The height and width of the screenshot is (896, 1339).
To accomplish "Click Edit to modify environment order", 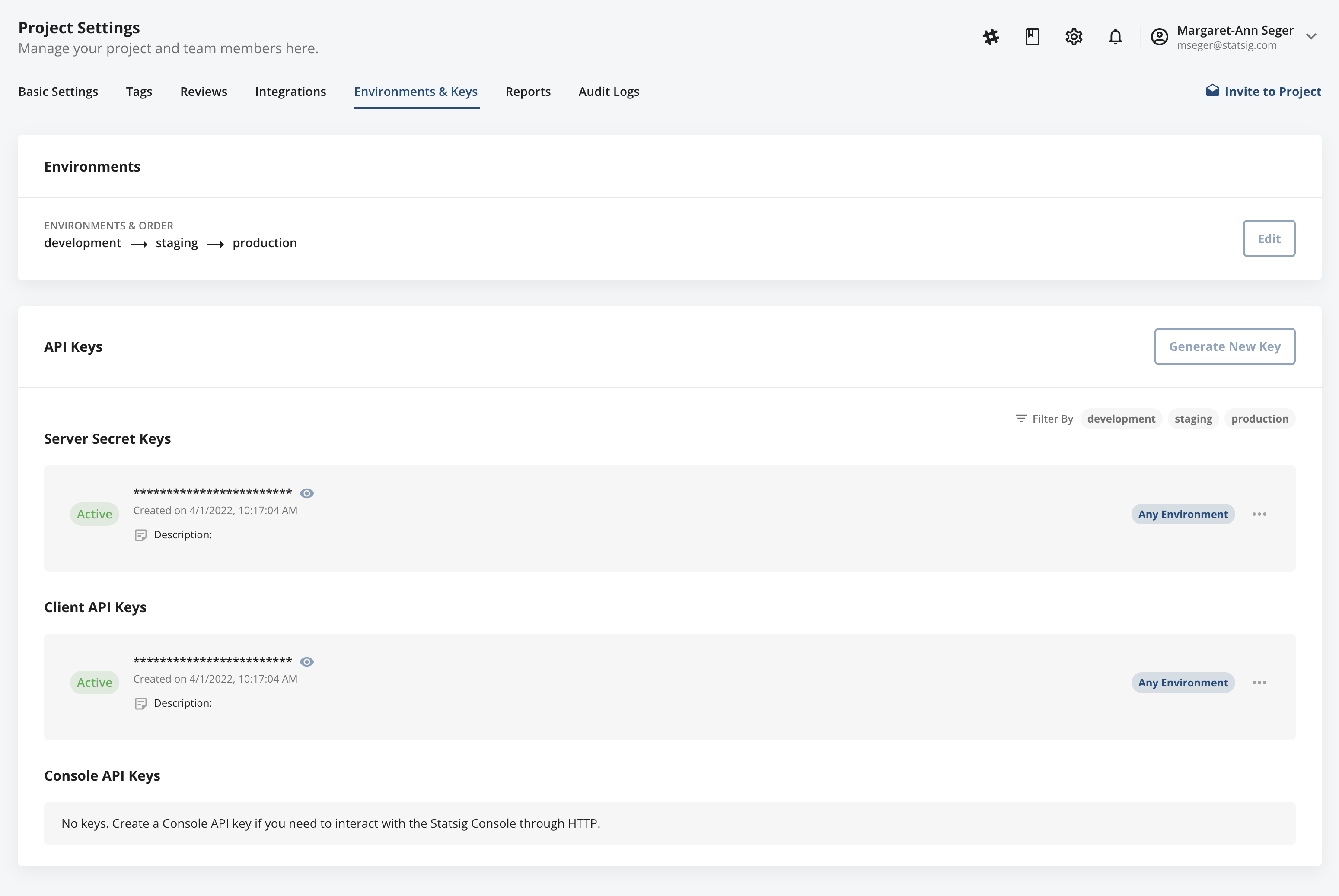I will 1269,238.
